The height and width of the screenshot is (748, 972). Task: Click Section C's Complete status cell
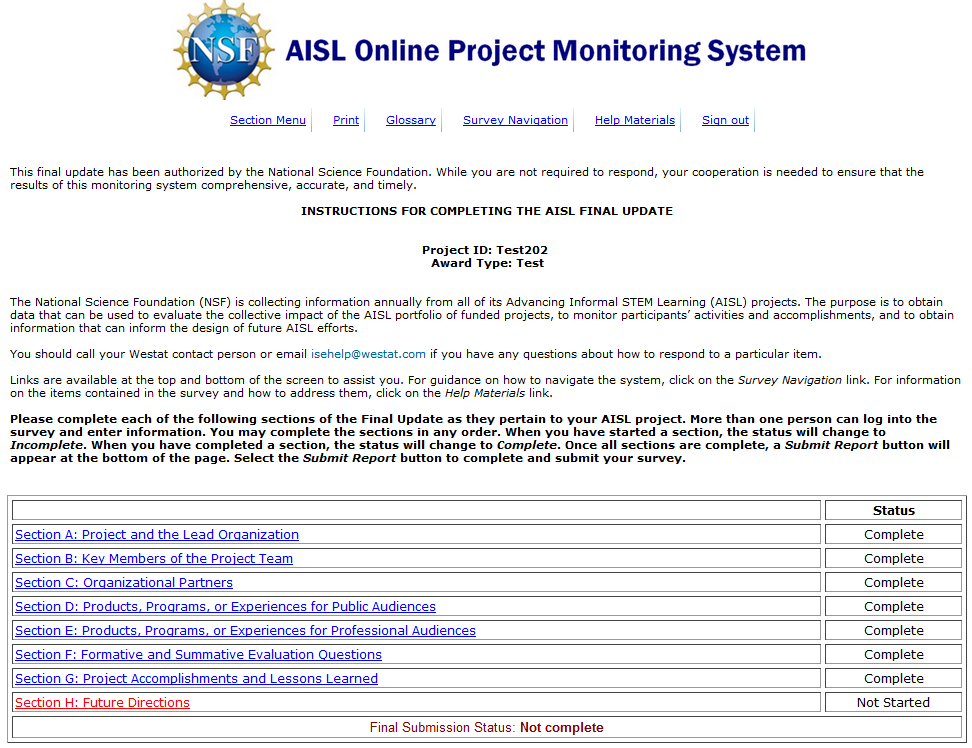tap(893, 583)
